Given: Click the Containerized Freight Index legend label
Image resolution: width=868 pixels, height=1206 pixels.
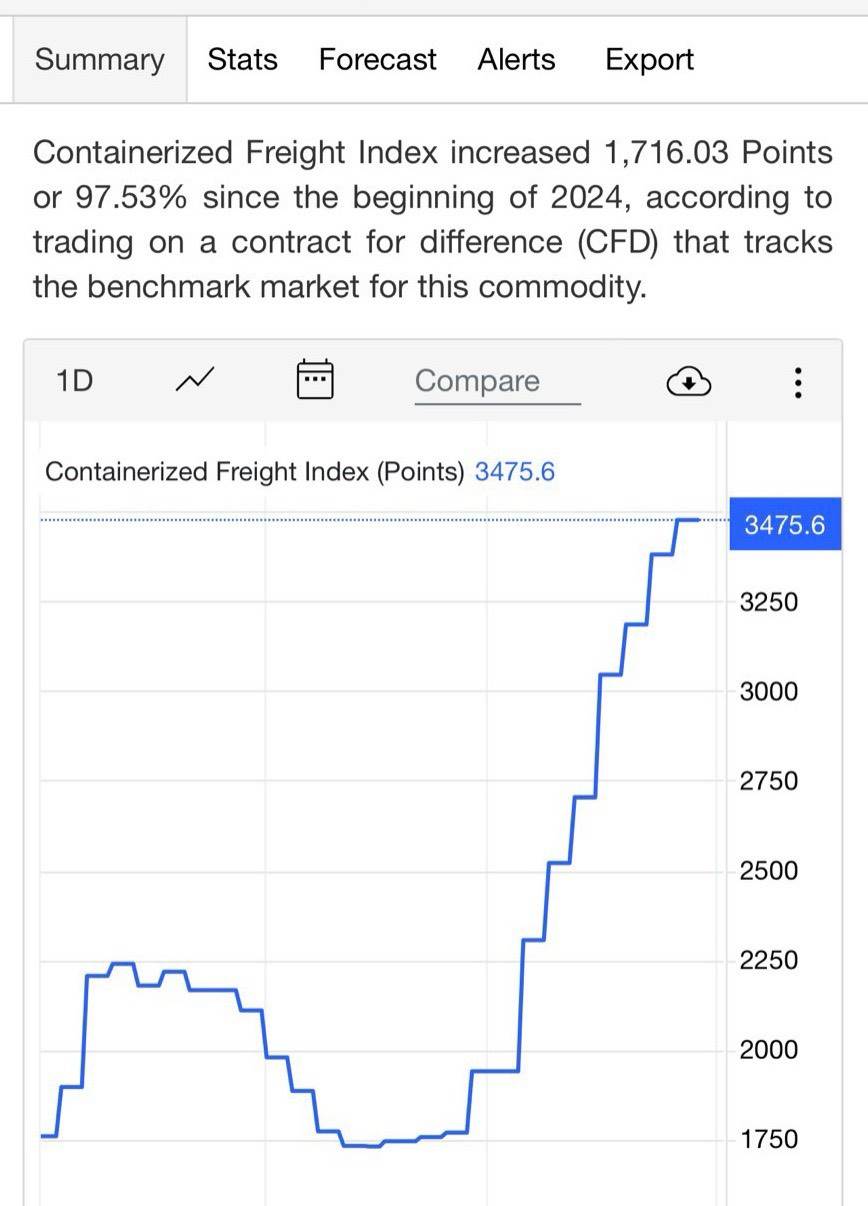Looking at the screenshot, I should pos(255,471).
